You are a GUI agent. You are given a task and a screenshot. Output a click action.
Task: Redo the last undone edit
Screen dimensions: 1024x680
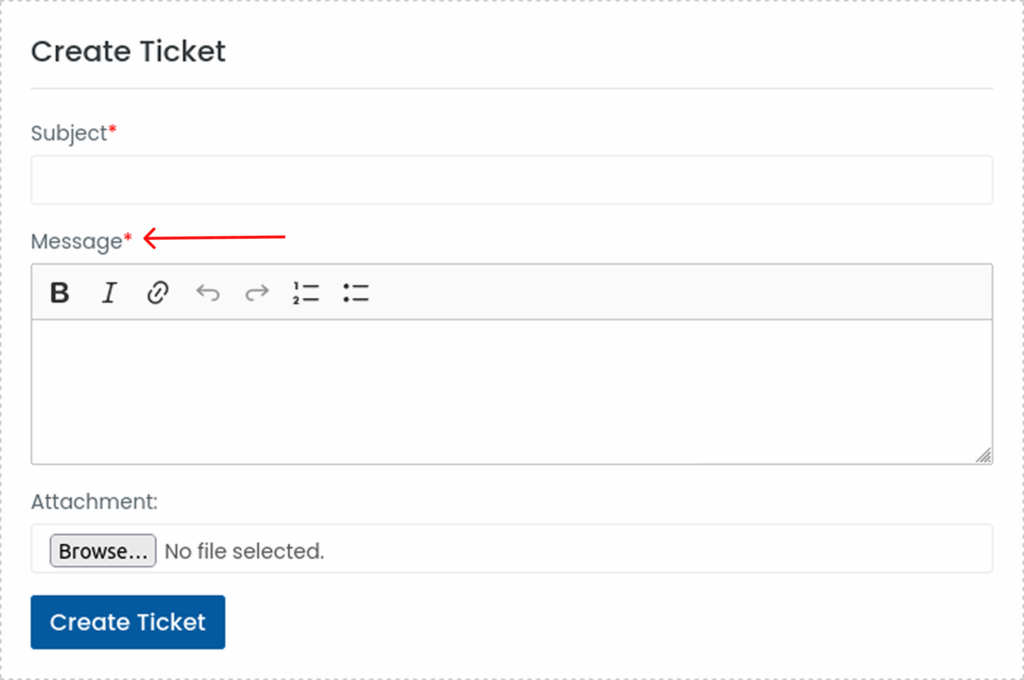click(x=257, y=293)
